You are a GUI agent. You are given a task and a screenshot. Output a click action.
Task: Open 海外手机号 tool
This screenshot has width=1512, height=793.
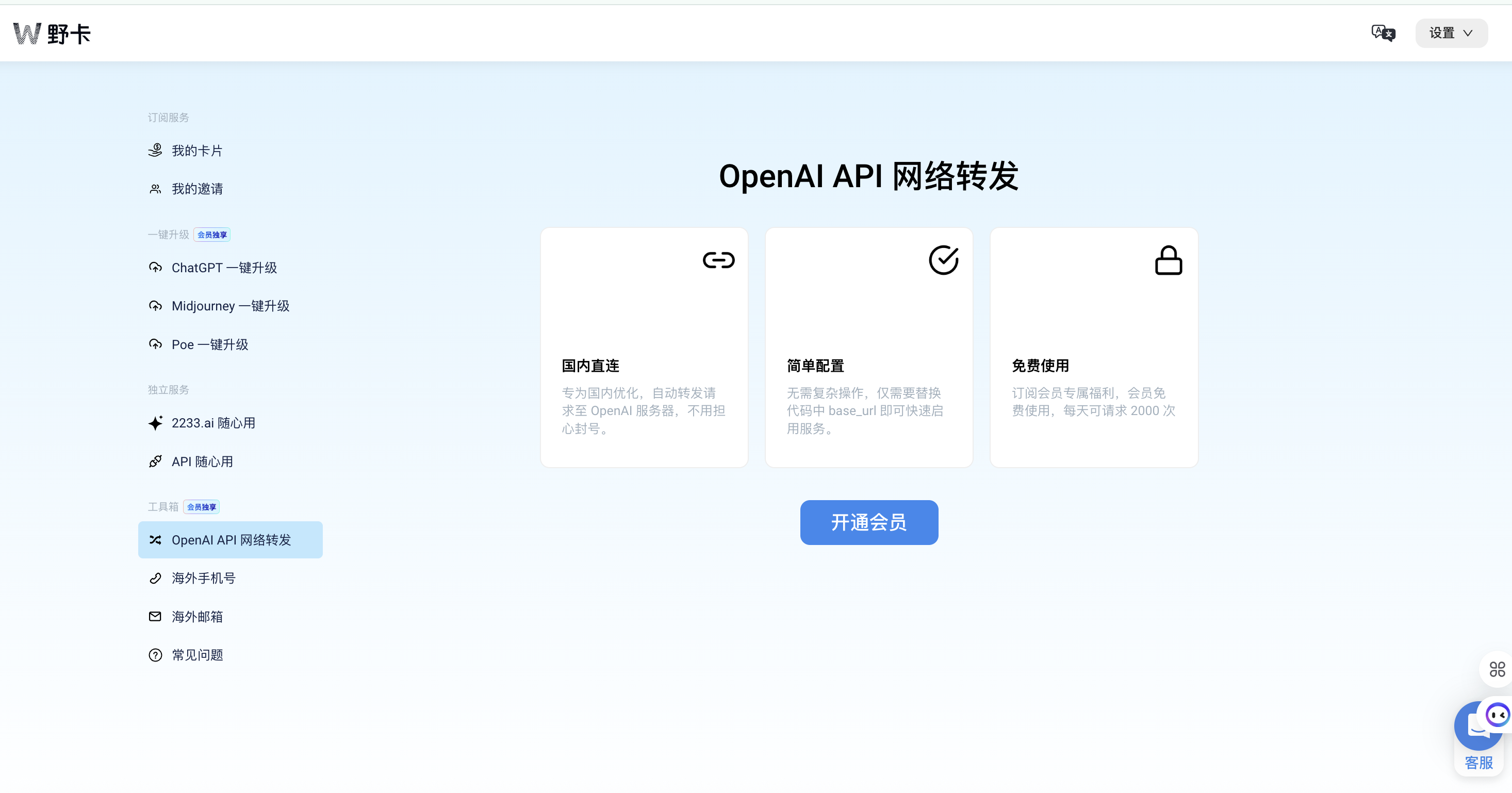(203, 578)
